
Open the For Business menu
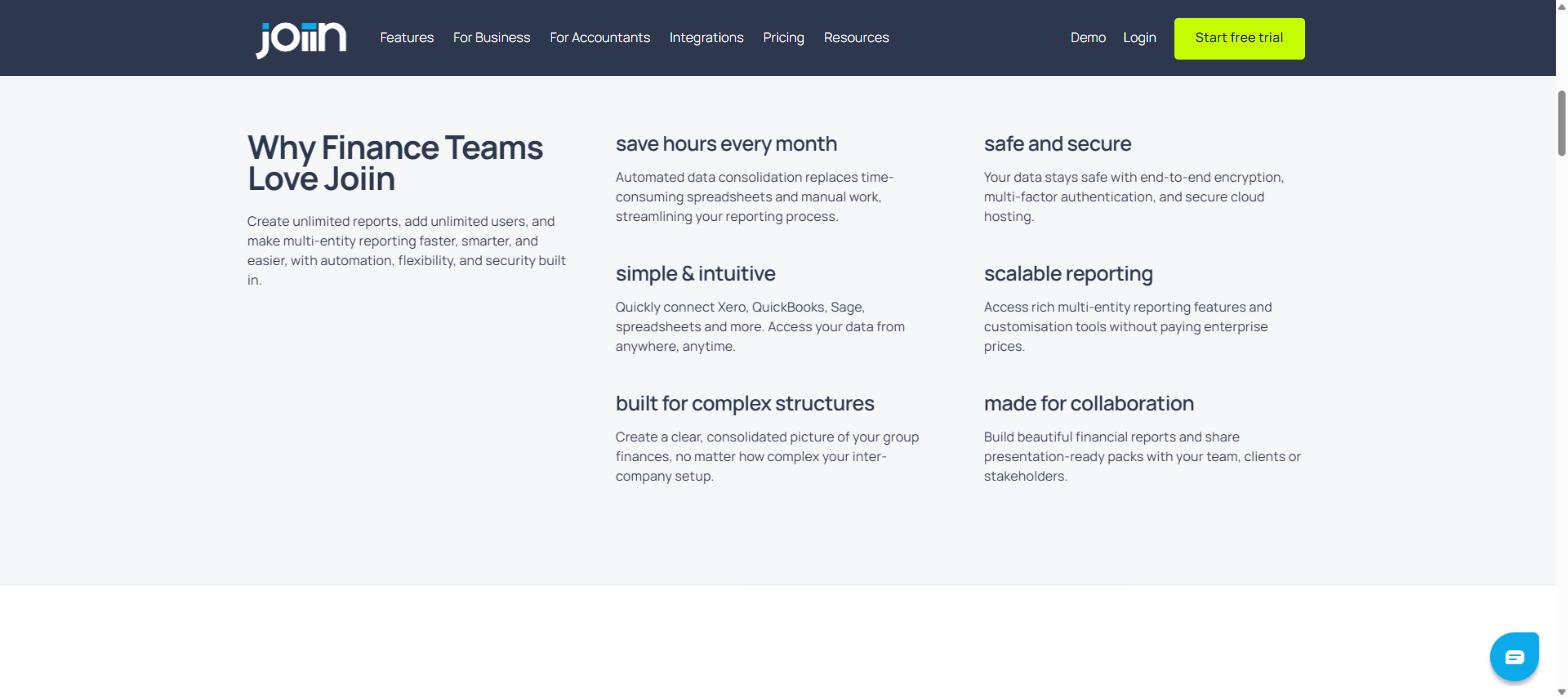pos(491,38)
